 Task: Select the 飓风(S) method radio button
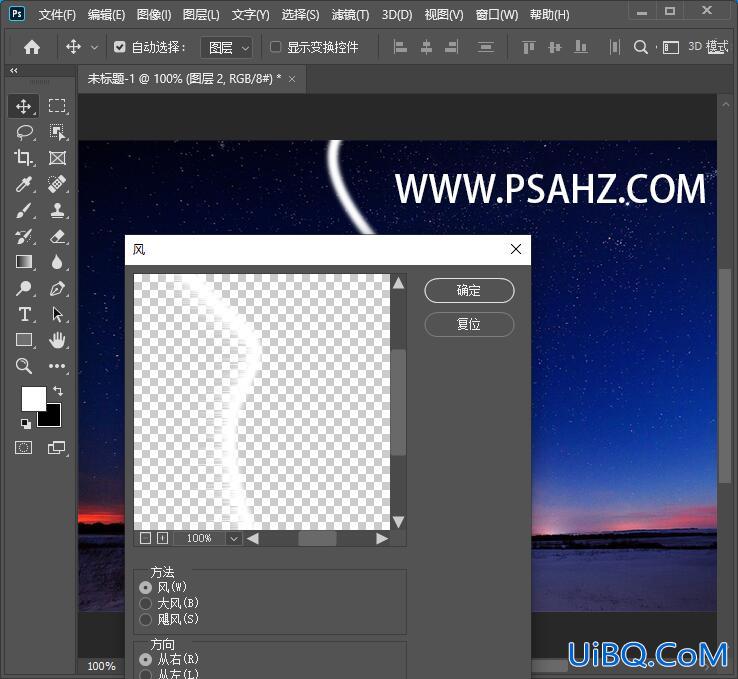point(145,620)
